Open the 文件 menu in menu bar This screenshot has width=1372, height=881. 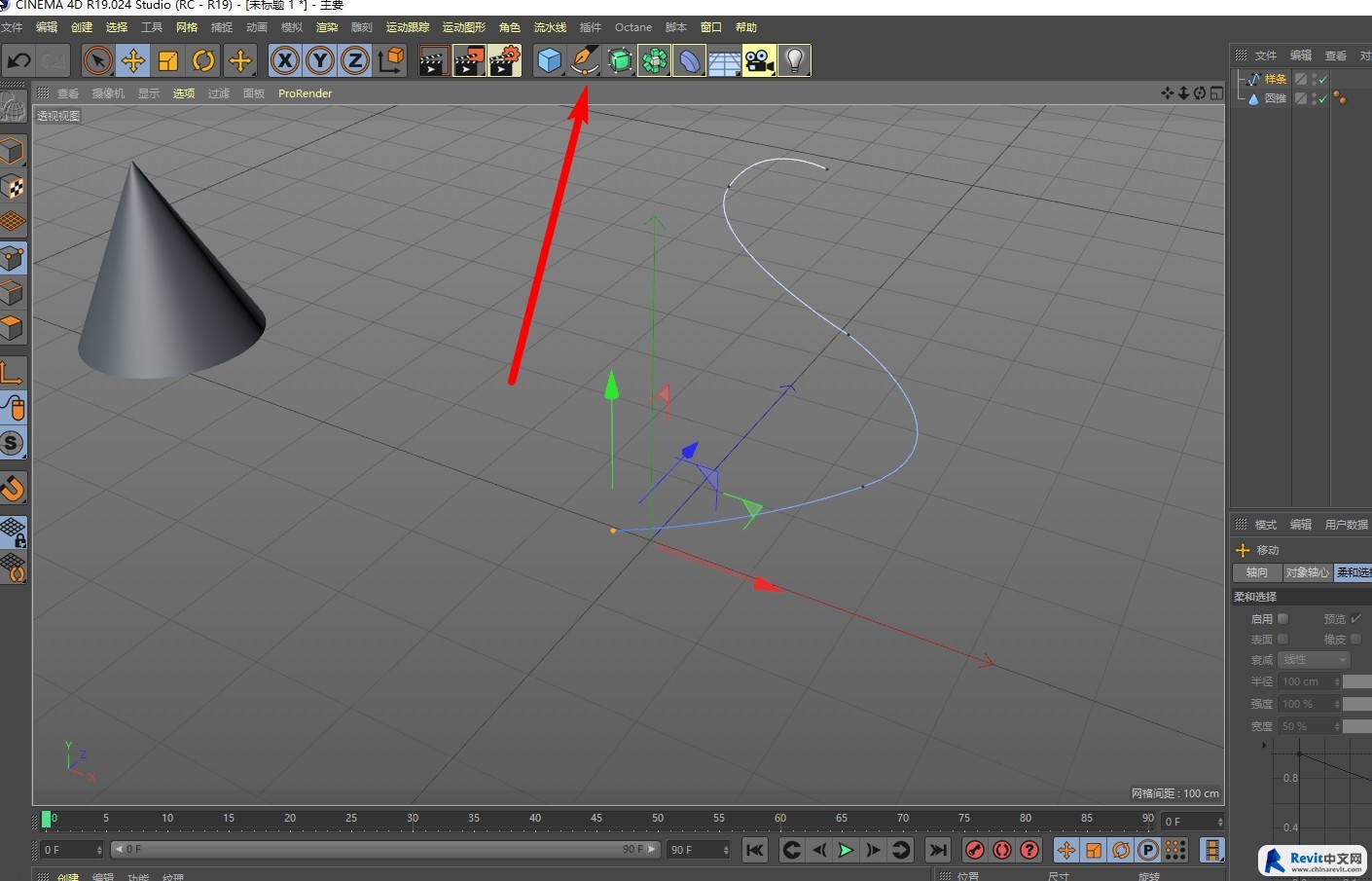12,27
